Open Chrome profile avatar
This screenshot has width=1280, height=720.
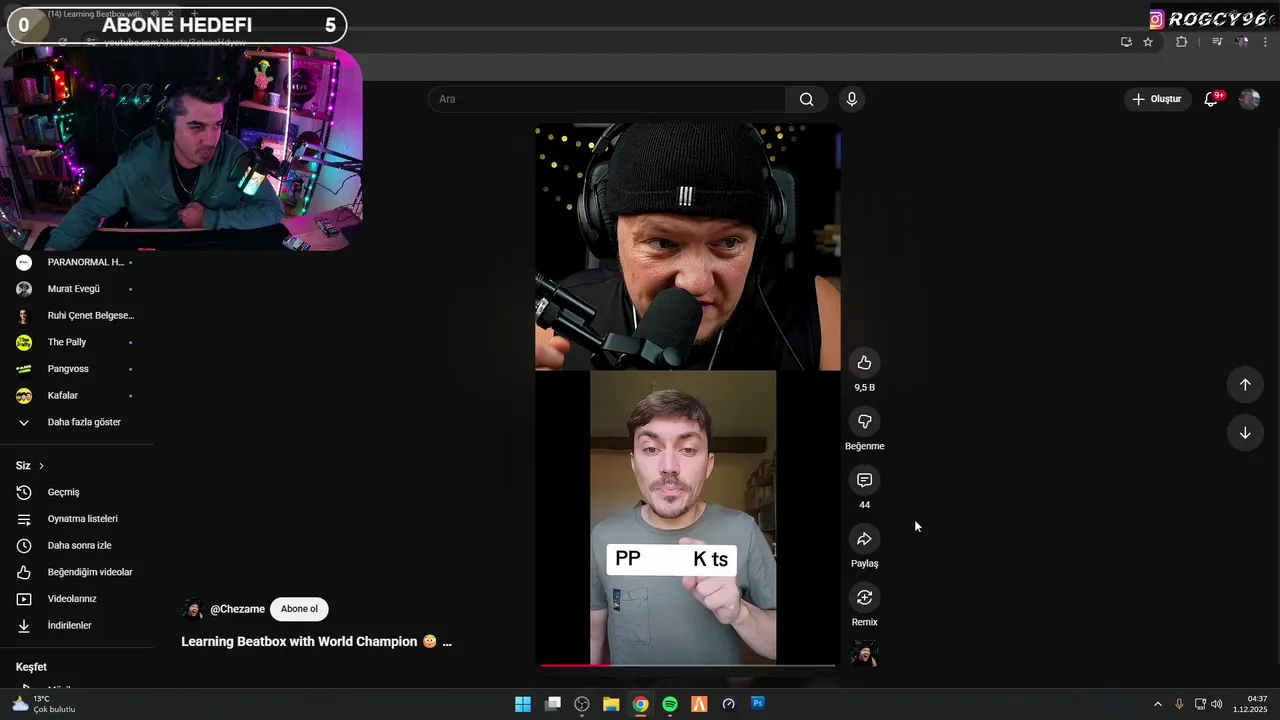[1242, 42]
